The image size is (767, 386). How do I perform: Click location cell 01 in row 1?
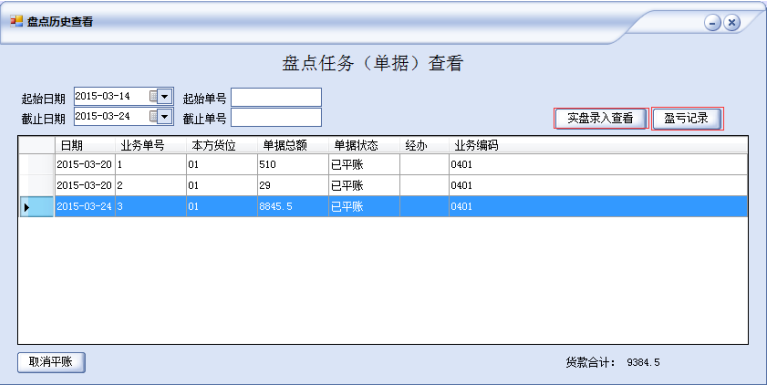pos(222,164)
